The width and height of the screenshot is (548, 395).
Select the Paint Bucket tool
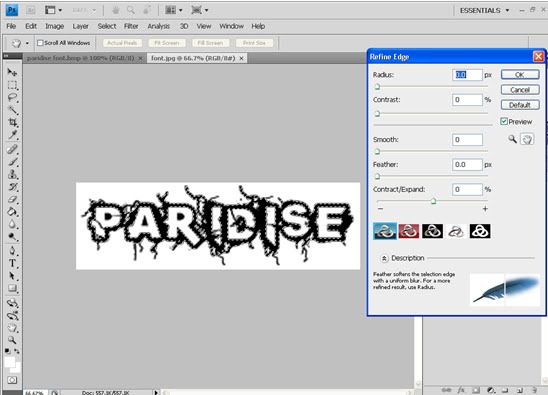(x=12, y=212)
